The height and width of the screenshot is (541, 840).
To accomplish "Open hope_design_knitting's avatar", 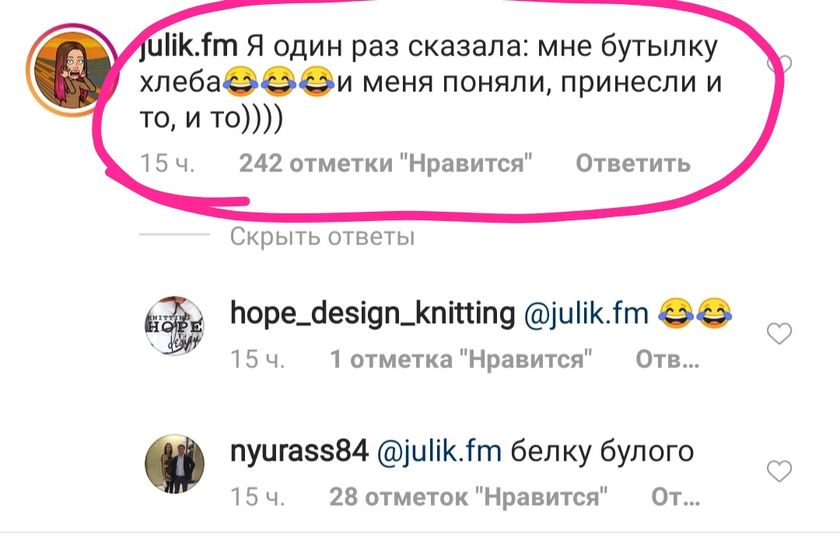I will point(175,326).
